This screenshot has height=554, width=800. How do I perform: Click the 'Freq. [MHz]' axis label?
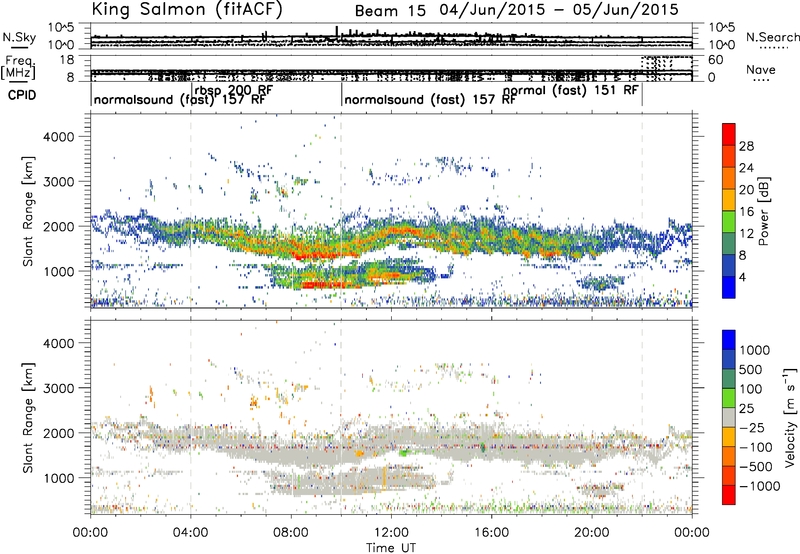pyautogui.click(x=18, y=68)
